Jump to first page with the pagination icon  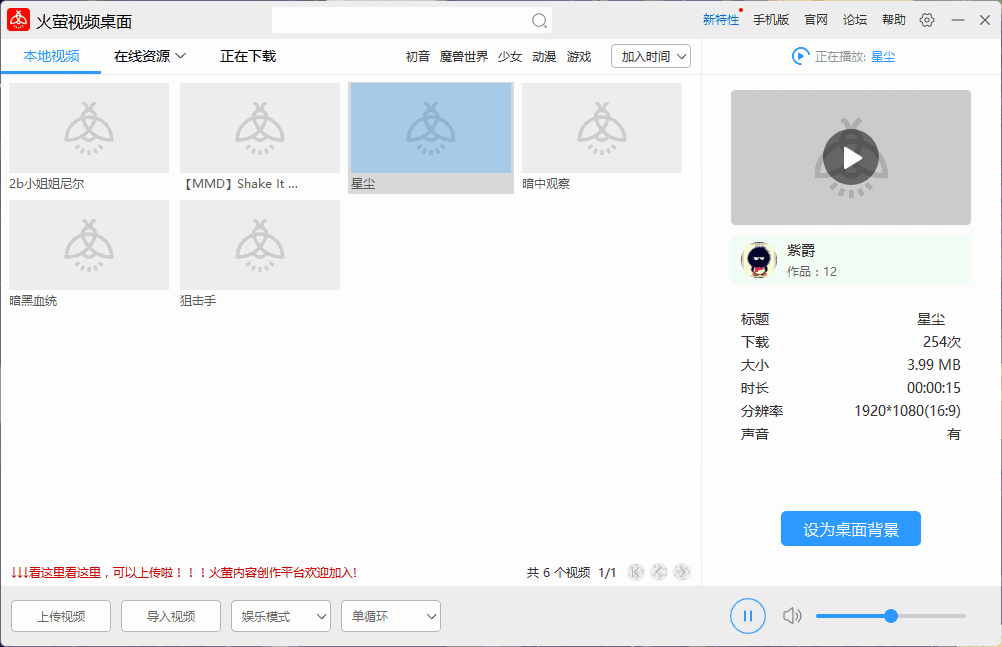coord(636,571)
